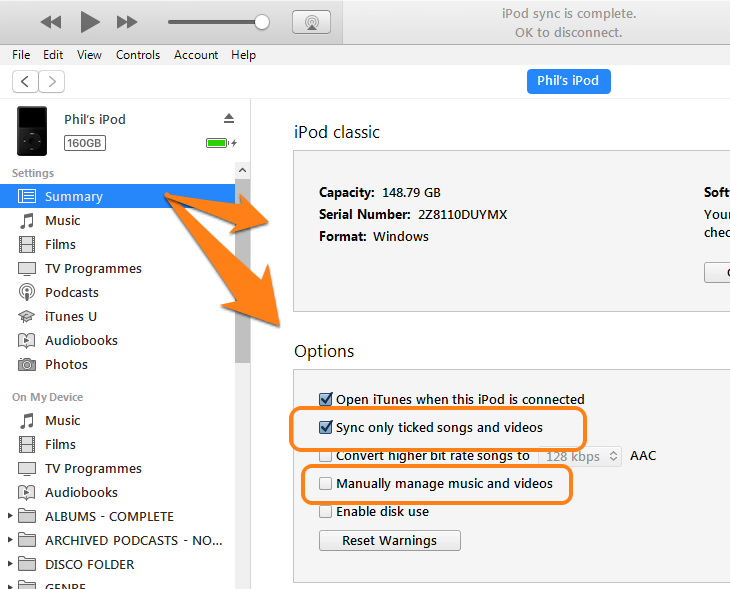
Task: Open the Account menu
Action: [x=196, y=55]
